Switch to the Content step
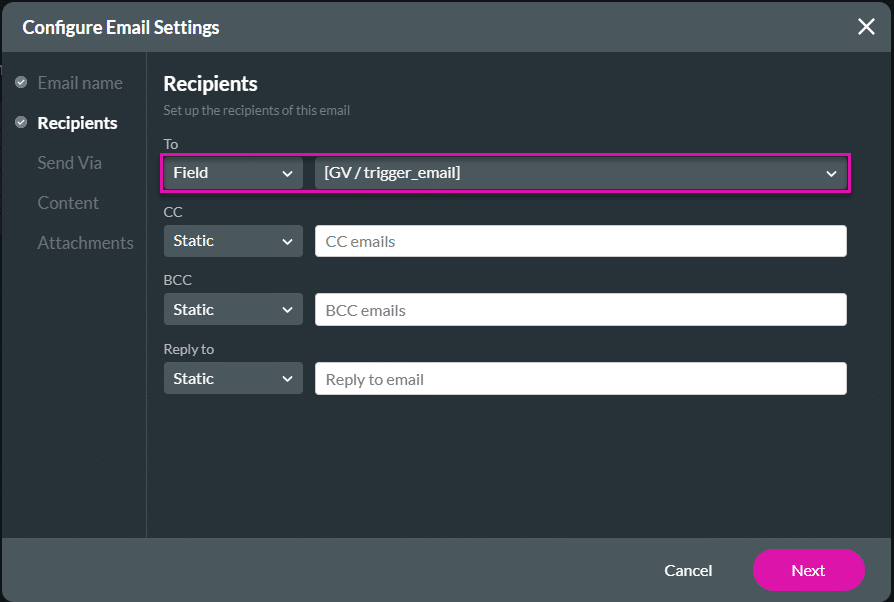The image size is (894, 602). 67,202
